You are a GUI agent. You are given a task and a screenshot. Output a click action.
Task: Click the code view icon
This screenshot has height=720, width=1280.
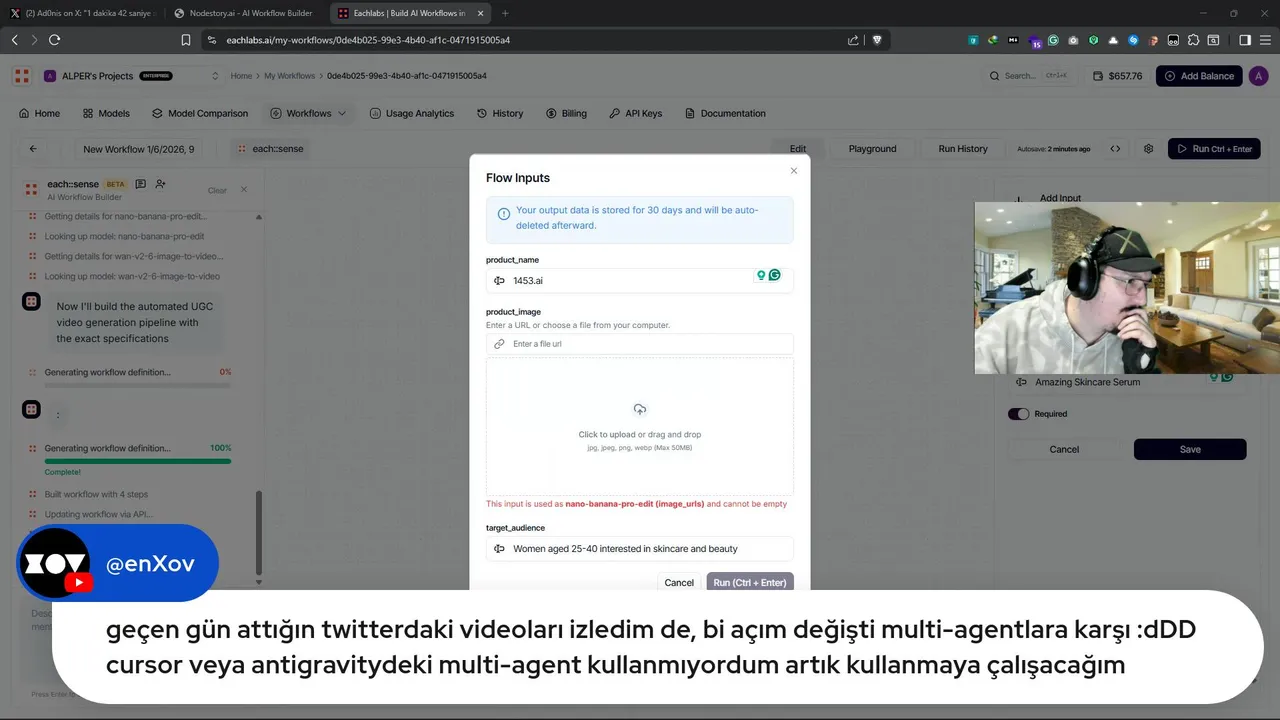(x=1115, y=149)
